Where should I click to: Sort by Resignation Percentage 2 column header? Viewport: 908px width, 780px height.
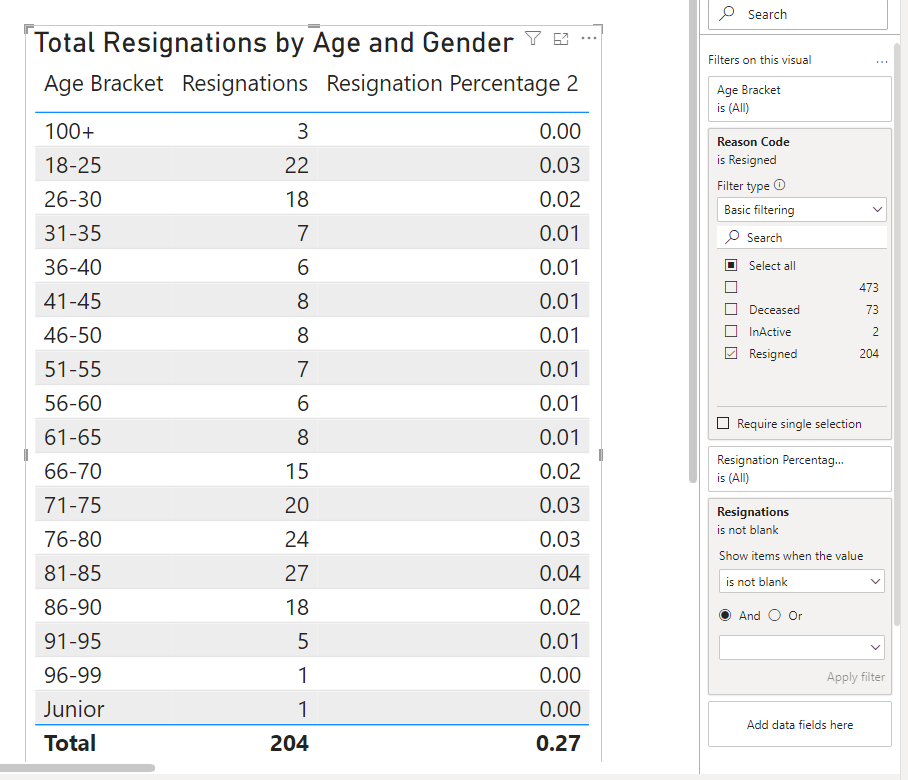[x=452, y=84]
